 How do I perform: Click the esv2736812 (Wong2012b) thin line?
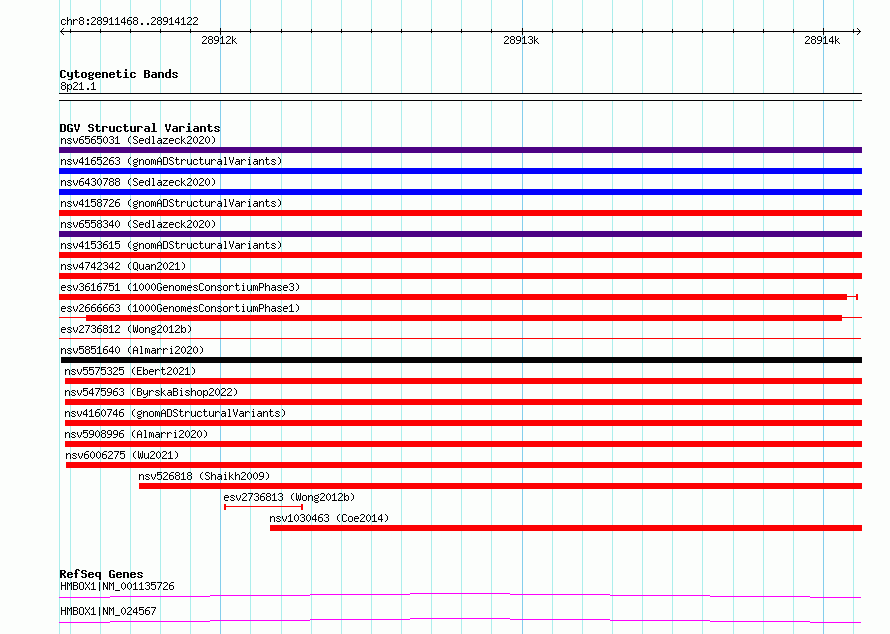[x=460, y=339]
